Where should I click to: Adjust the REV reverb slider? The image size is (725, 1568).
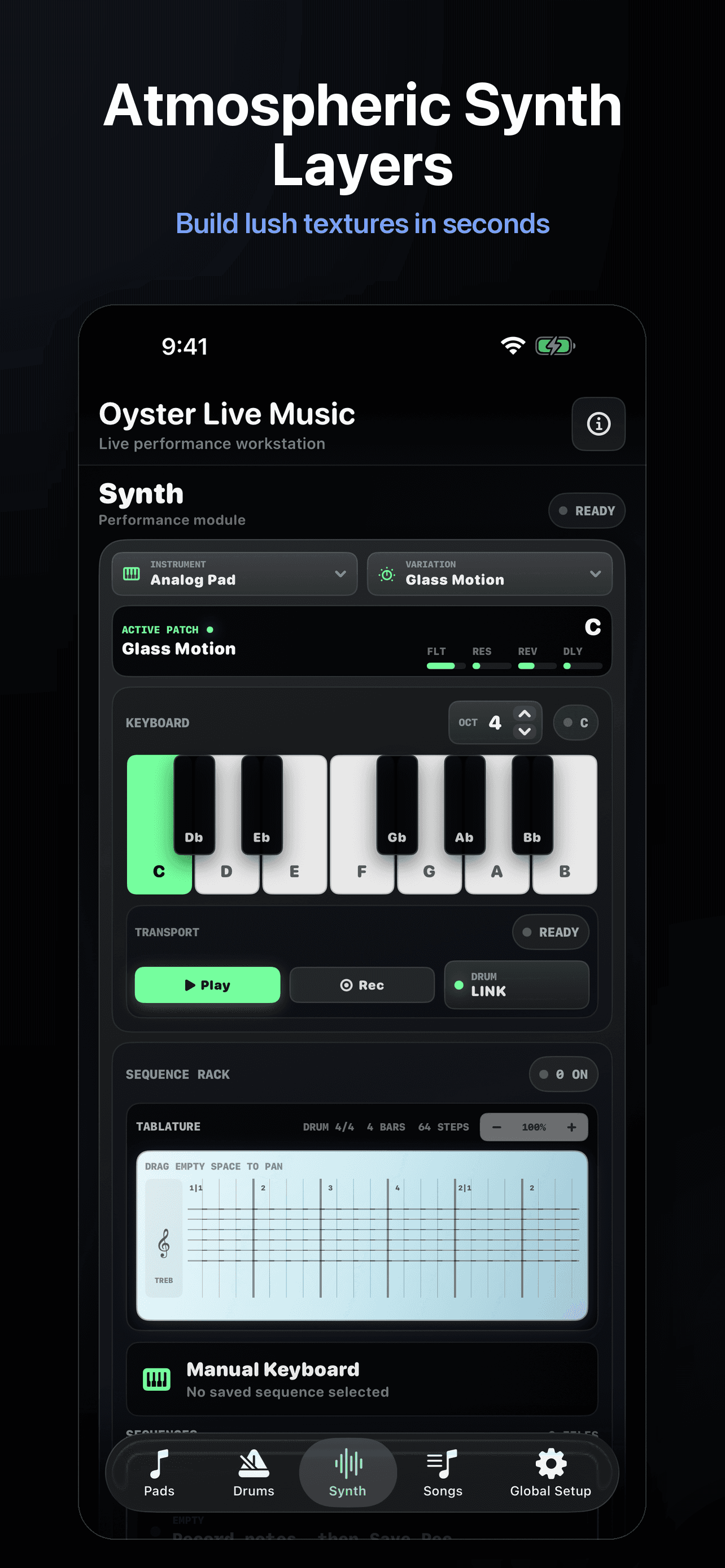point(538,666)
